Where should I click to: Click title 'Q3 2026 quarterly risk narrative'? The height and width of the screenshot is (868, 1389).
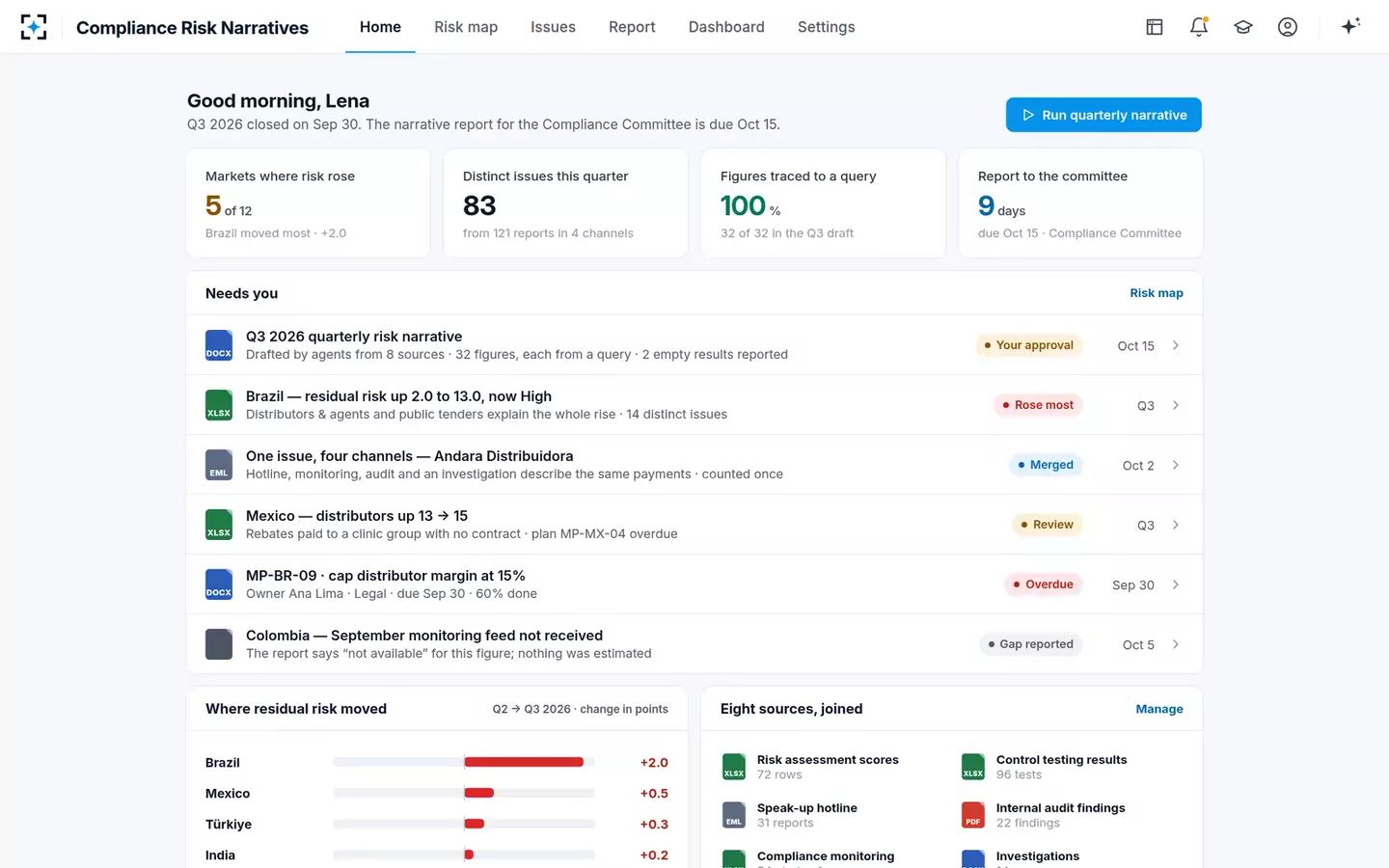[354, 337]
